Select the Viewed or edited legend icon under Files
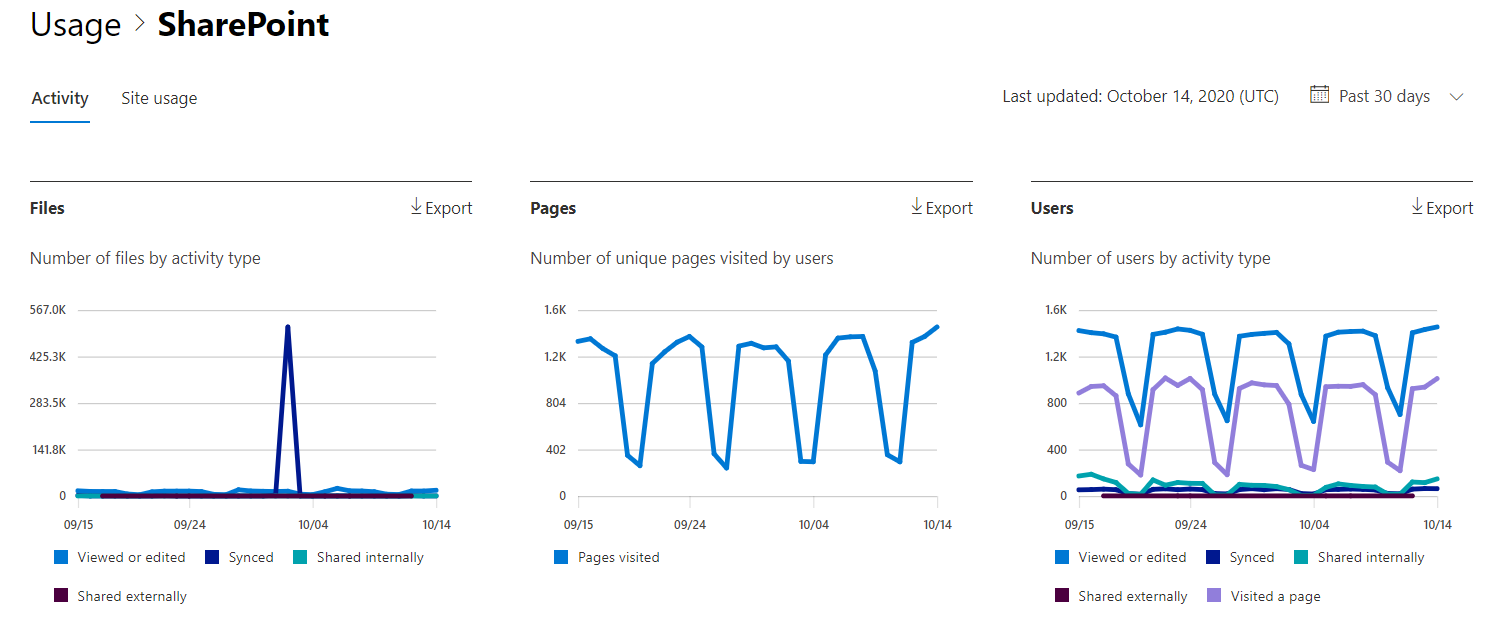 click(x=60, y=557)
